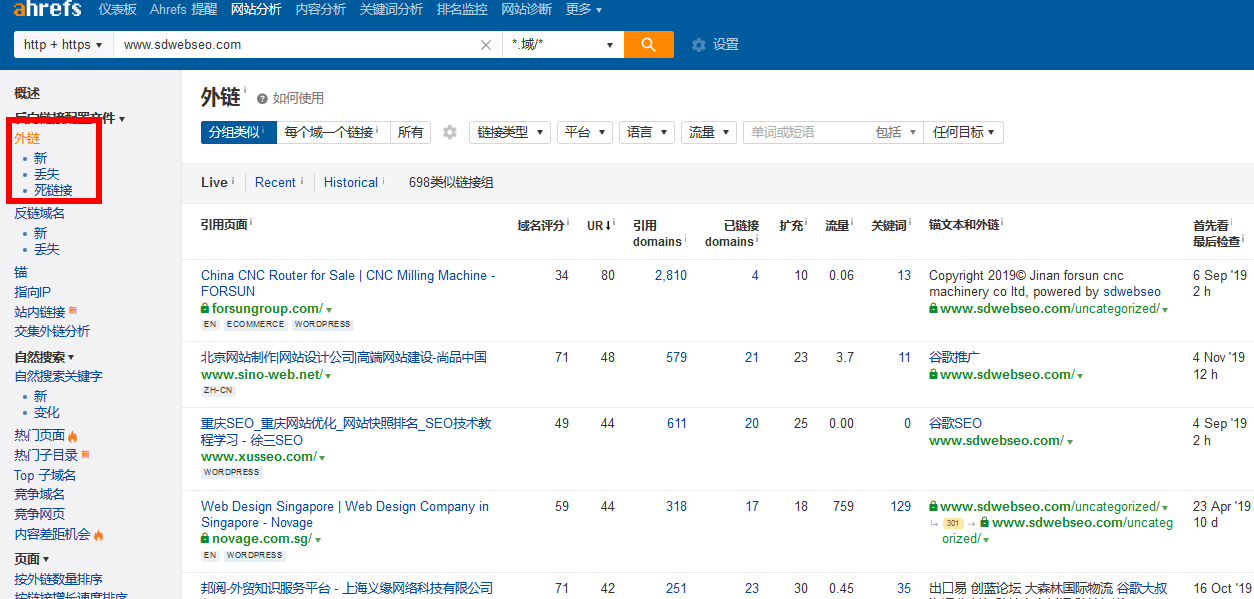The height and width of the screenshot is (599, 1254).
Task: Open 自然搜索关键字 in the sidebar
Action: [x=58, y=376]
